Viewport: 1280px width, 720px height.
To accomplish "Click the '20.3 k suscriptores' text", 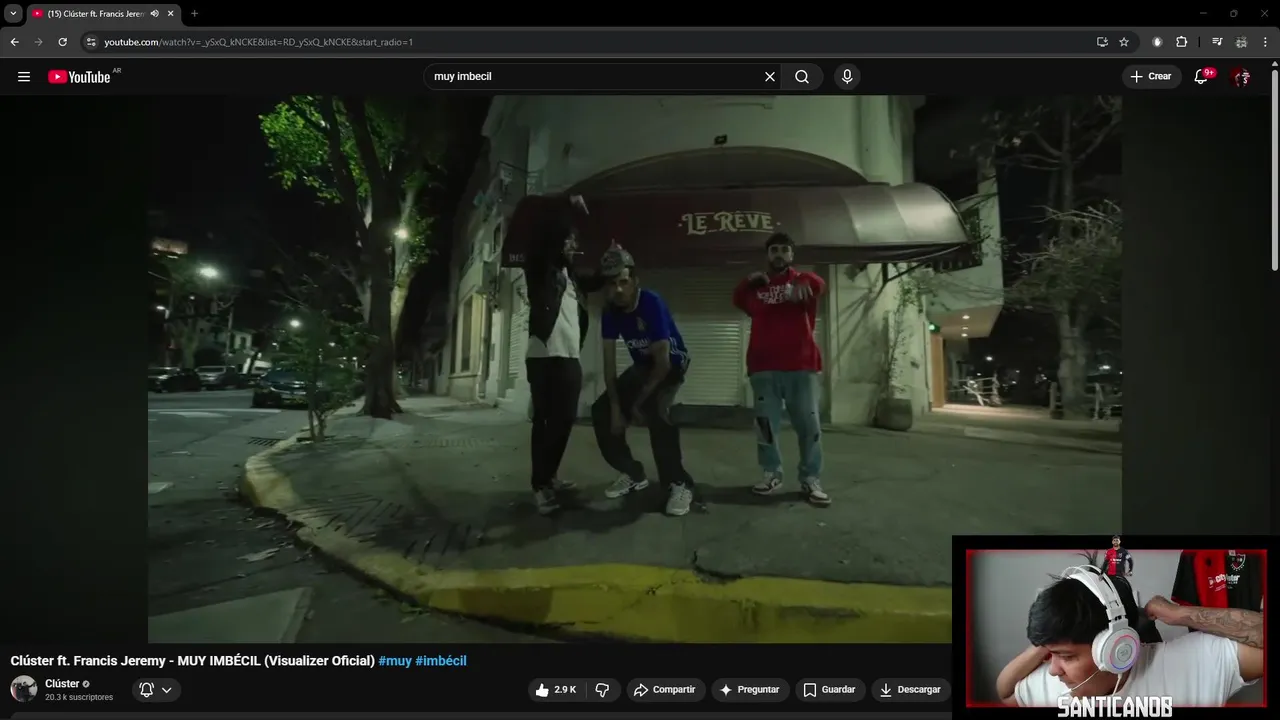I will coord(79,697).
